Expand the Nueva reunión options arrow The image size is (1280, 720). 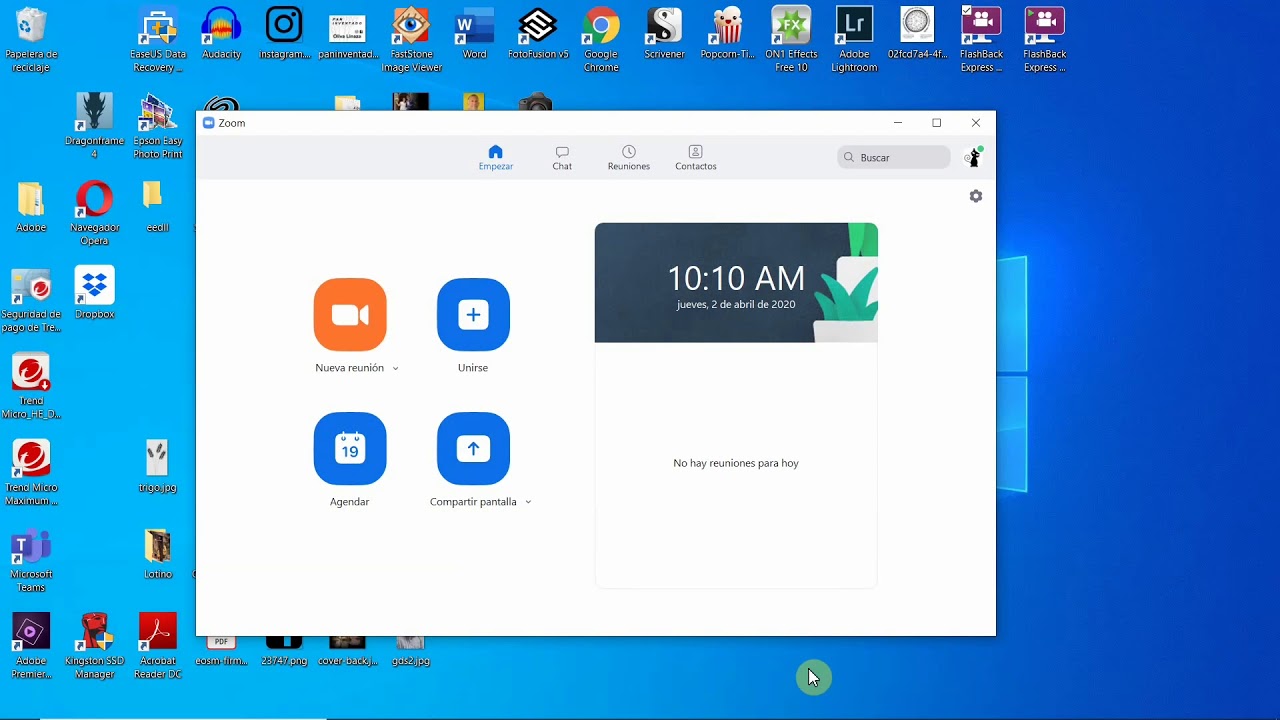(x=395, y=368)
